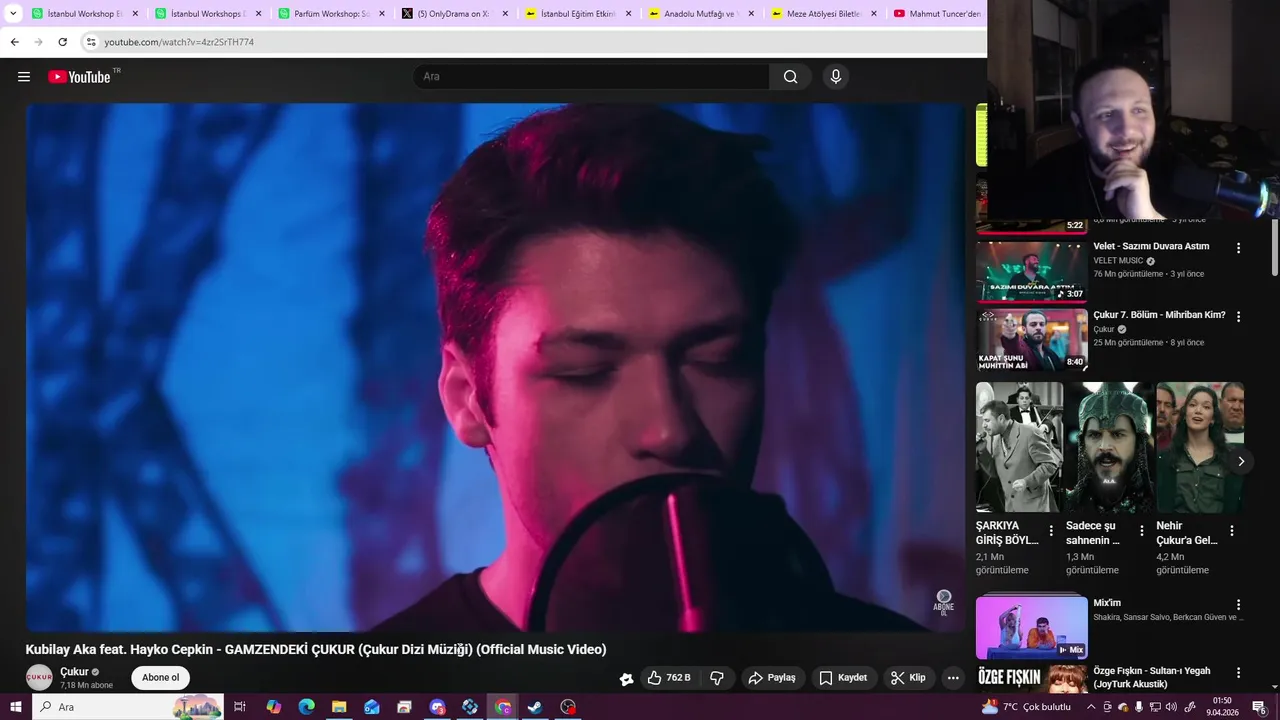The height and width of the screenshot is (720, 1280).
Task: Open Task View on the taskbar
Action: click(x=240, y=707)
